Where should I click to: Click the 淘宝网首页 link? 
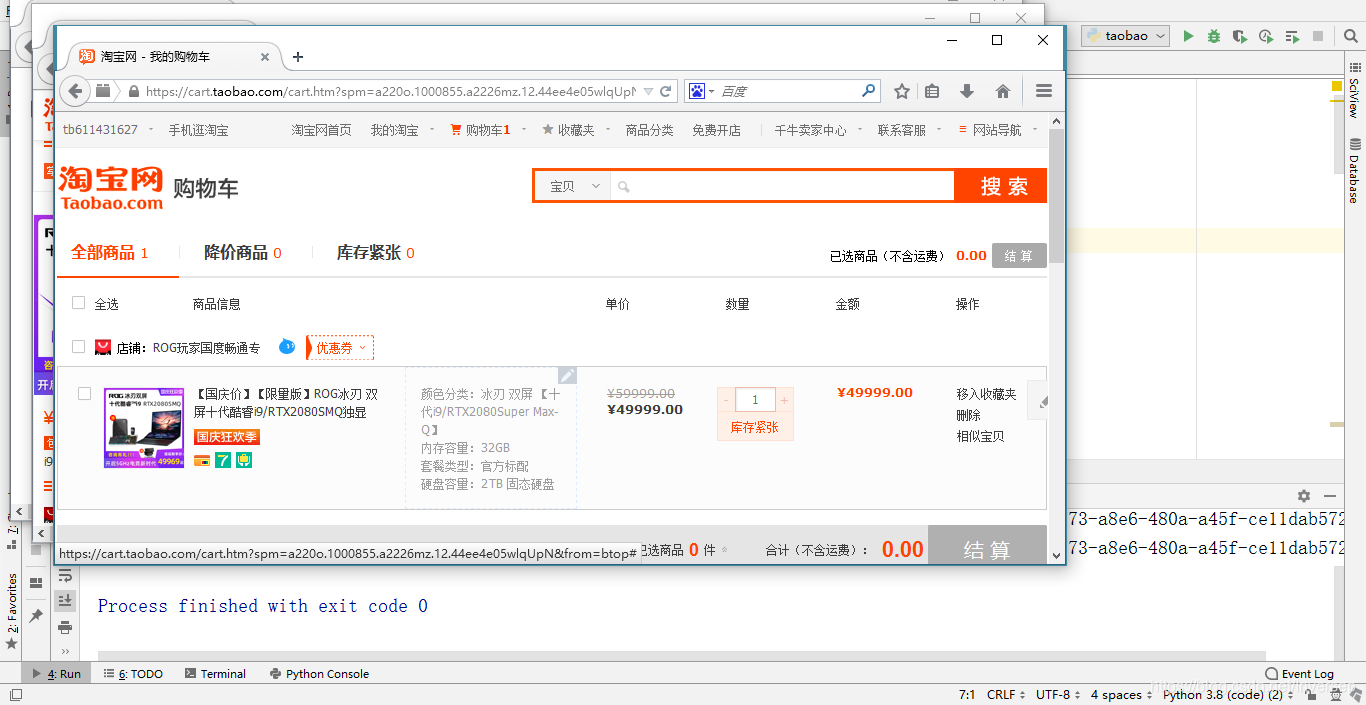coord(321,130)
